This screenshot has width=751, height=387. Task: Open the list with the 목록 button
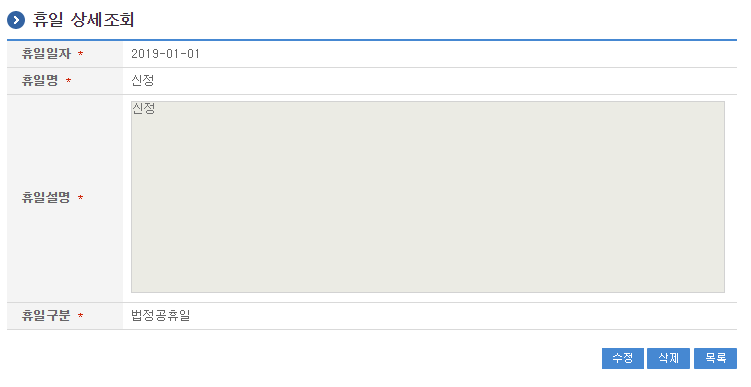(x=715, y=358)
